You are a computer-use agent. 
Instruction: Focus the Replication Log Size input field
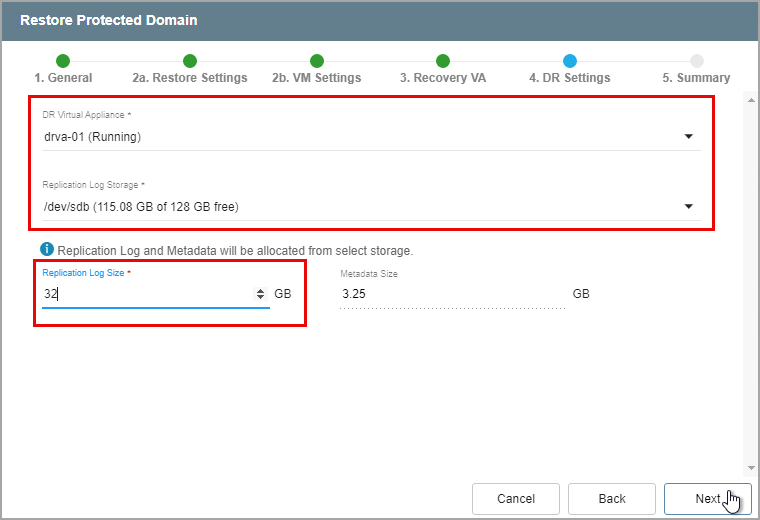(145, 294)
